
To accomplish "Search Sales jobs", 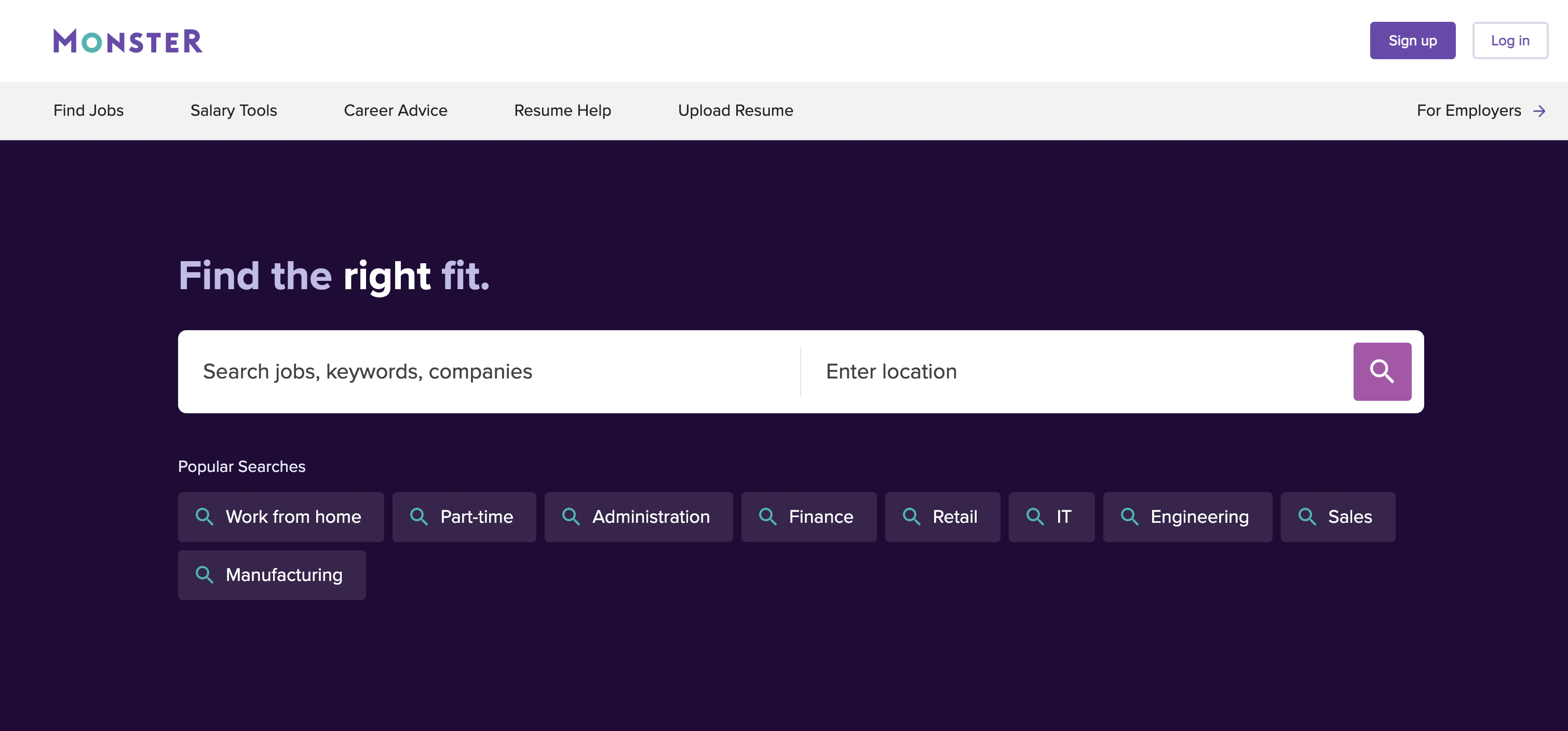I will tap(1337, 517).
